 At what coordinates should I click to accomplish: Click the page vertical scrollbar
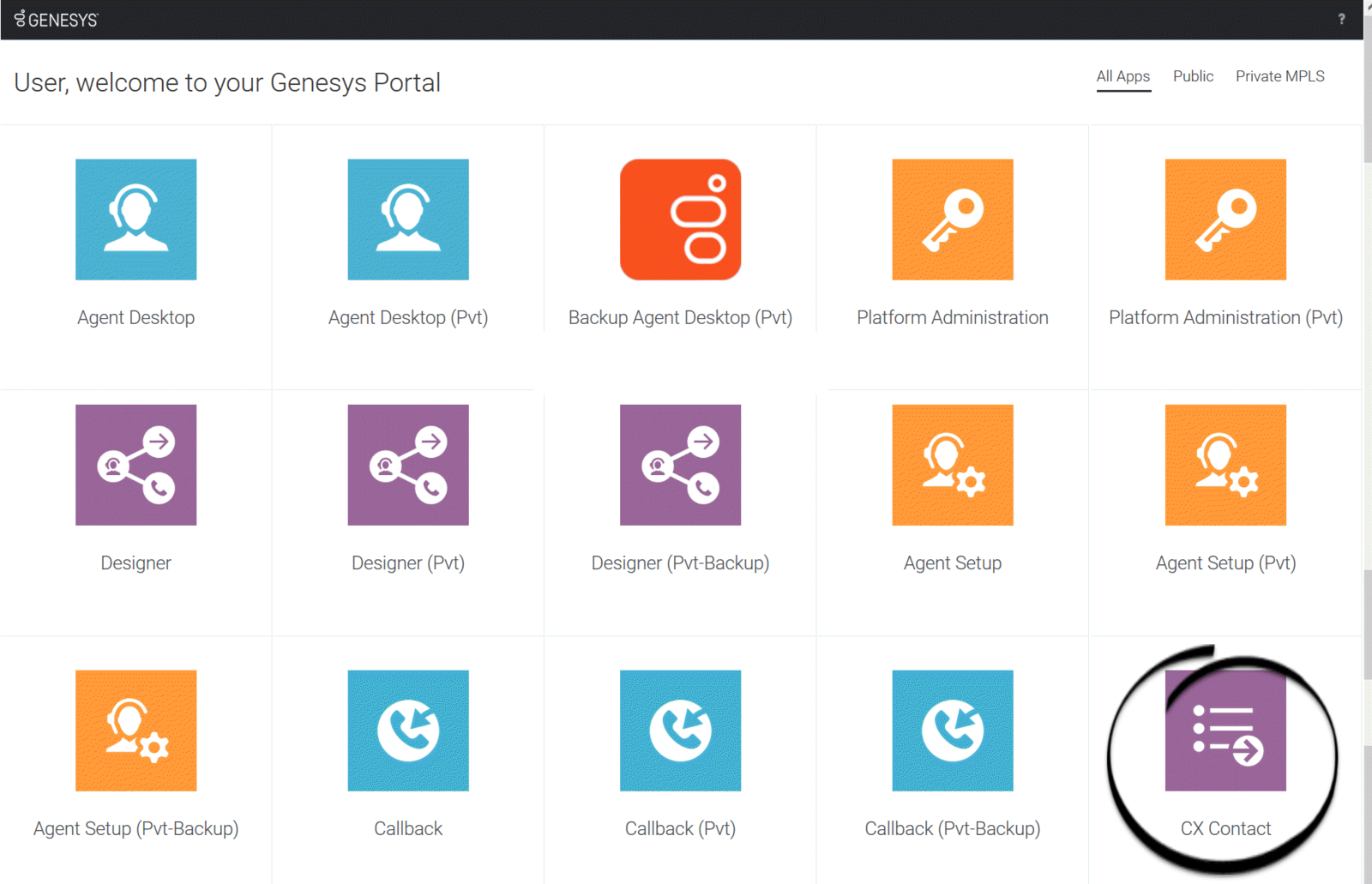[1368, 442]
